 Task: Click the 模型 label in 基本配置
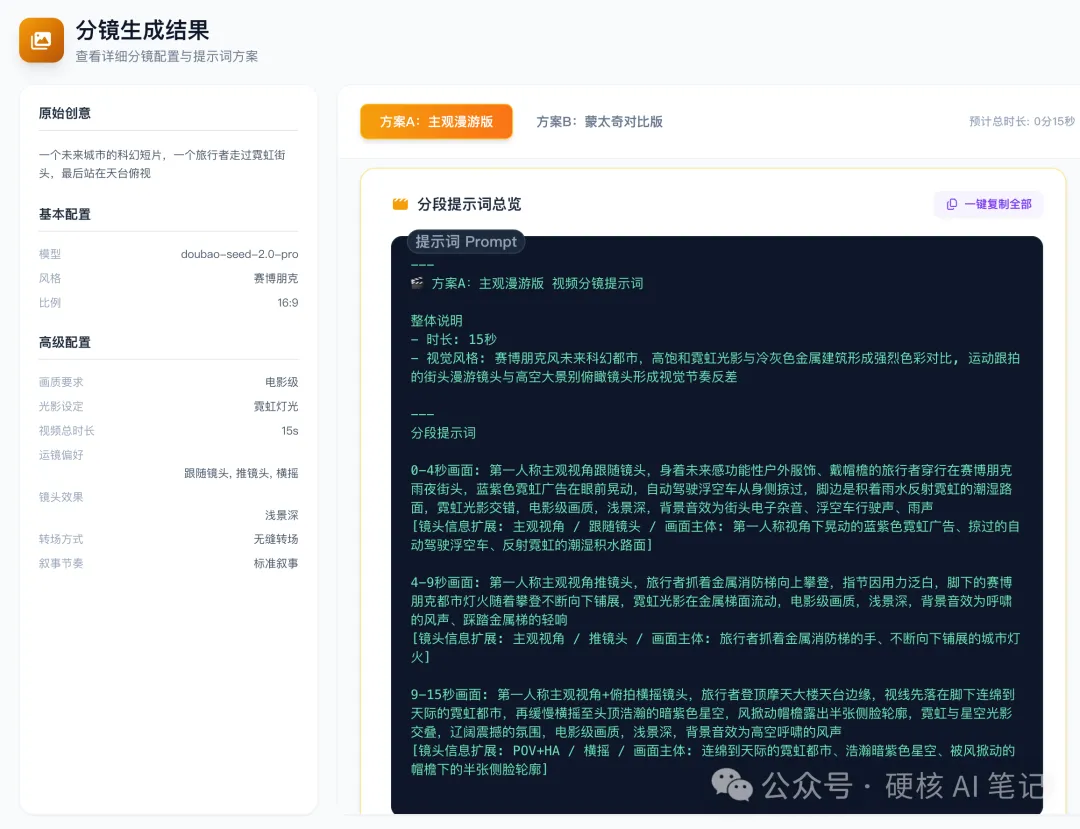tap(49, 254)
